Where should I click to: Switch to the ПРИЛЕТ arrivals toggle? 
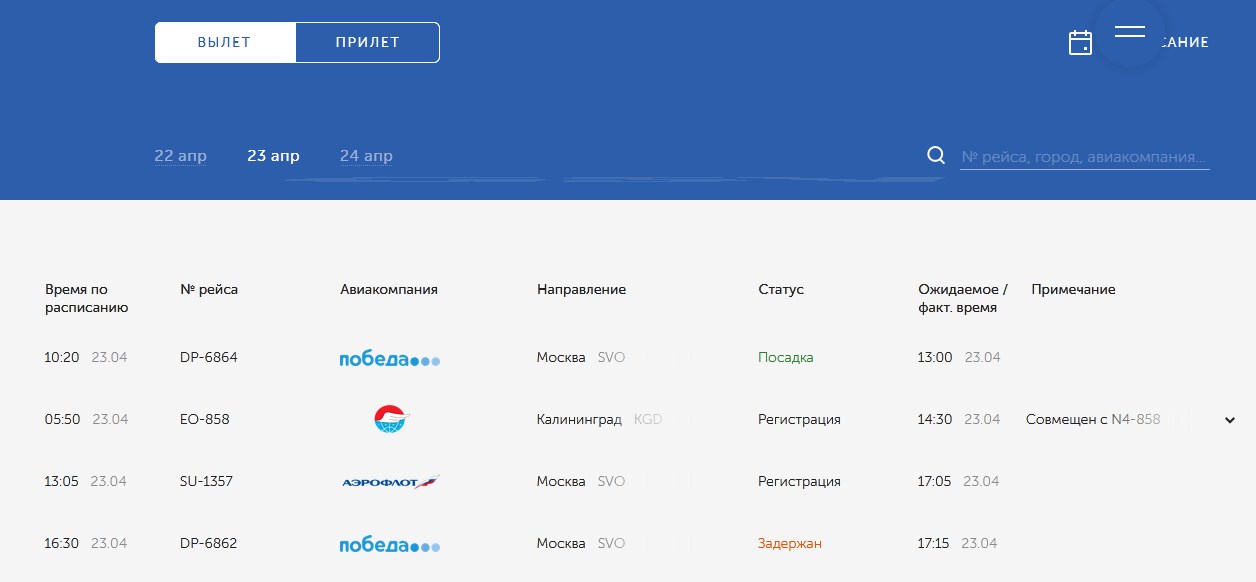(x=367, y=42)
